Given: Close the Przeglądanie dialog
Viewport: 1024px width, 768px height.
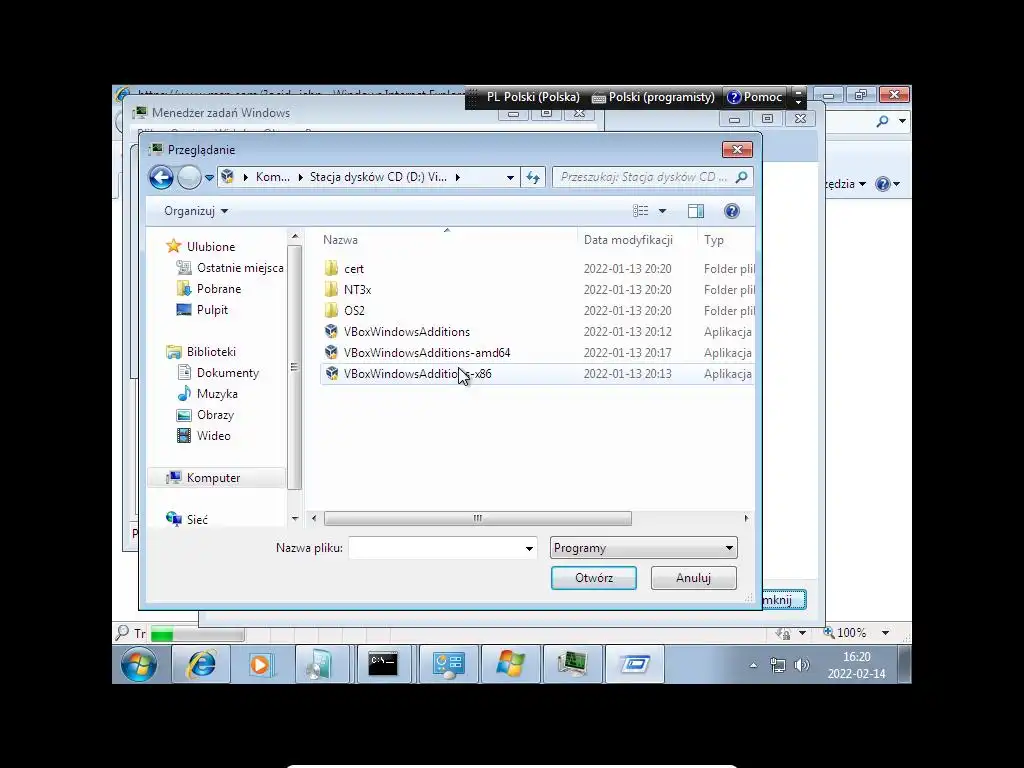Looking at the screenshot, I should (737, 150).
